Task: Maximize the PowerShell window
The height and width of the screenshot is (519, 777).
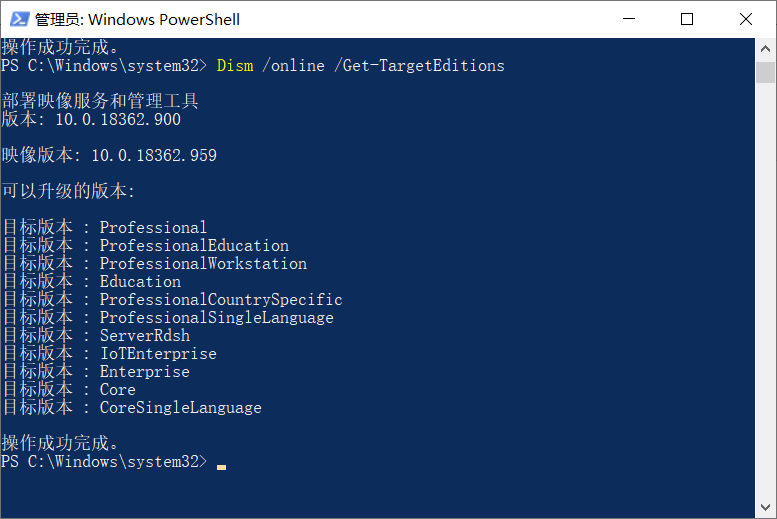Action: pyautogui.click(x=687, y=19)
